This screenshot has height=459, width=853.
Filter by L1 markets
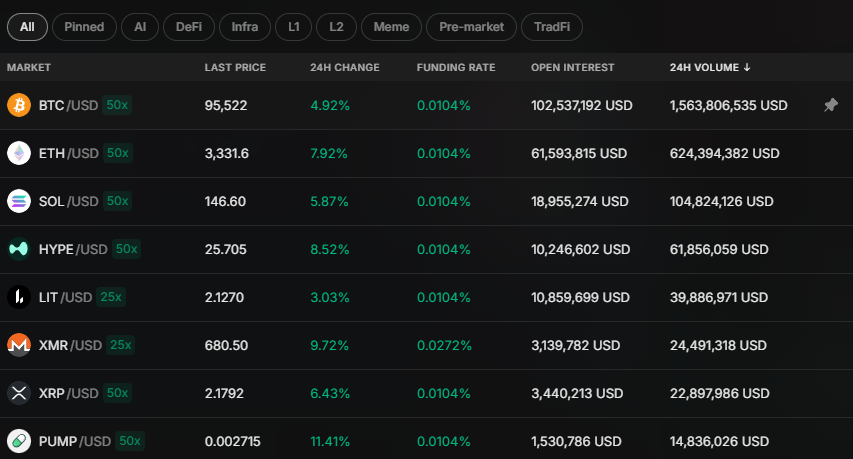tap(294, 27)
